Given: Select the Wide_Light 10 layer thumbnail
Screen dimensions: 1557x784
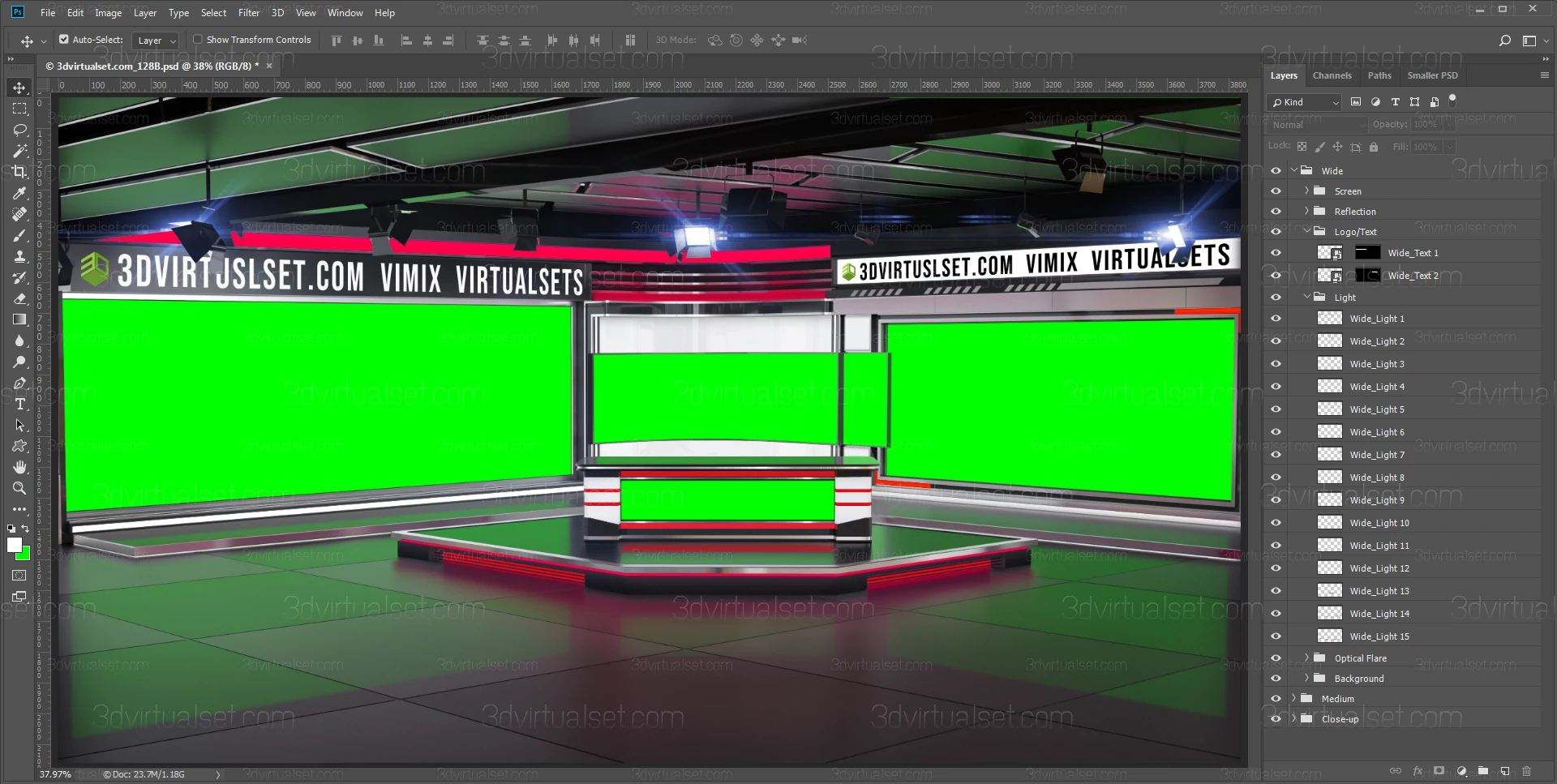Looking at the screenshot, I should (x=1329, y=523).
